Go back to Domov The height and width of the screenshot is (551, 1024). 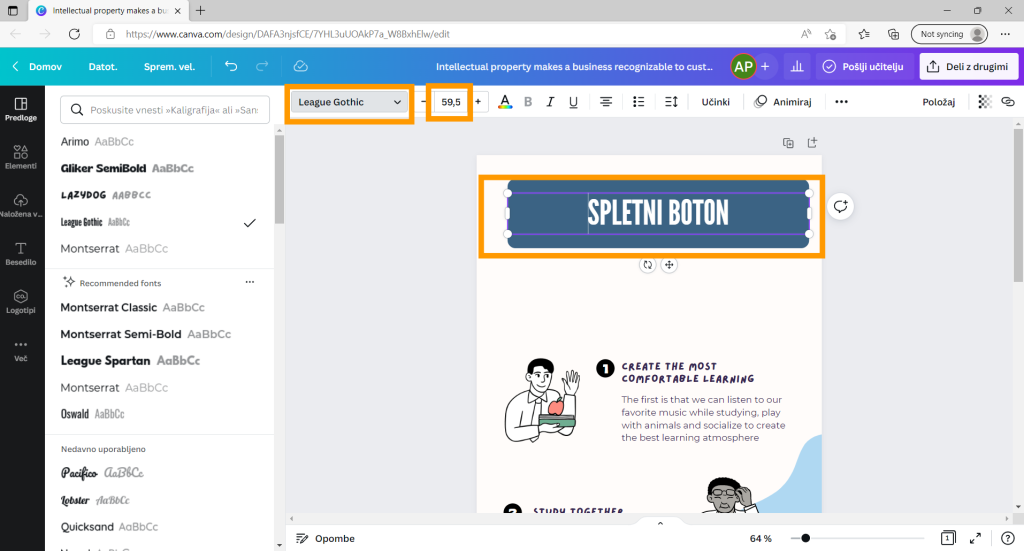[38, 67]
